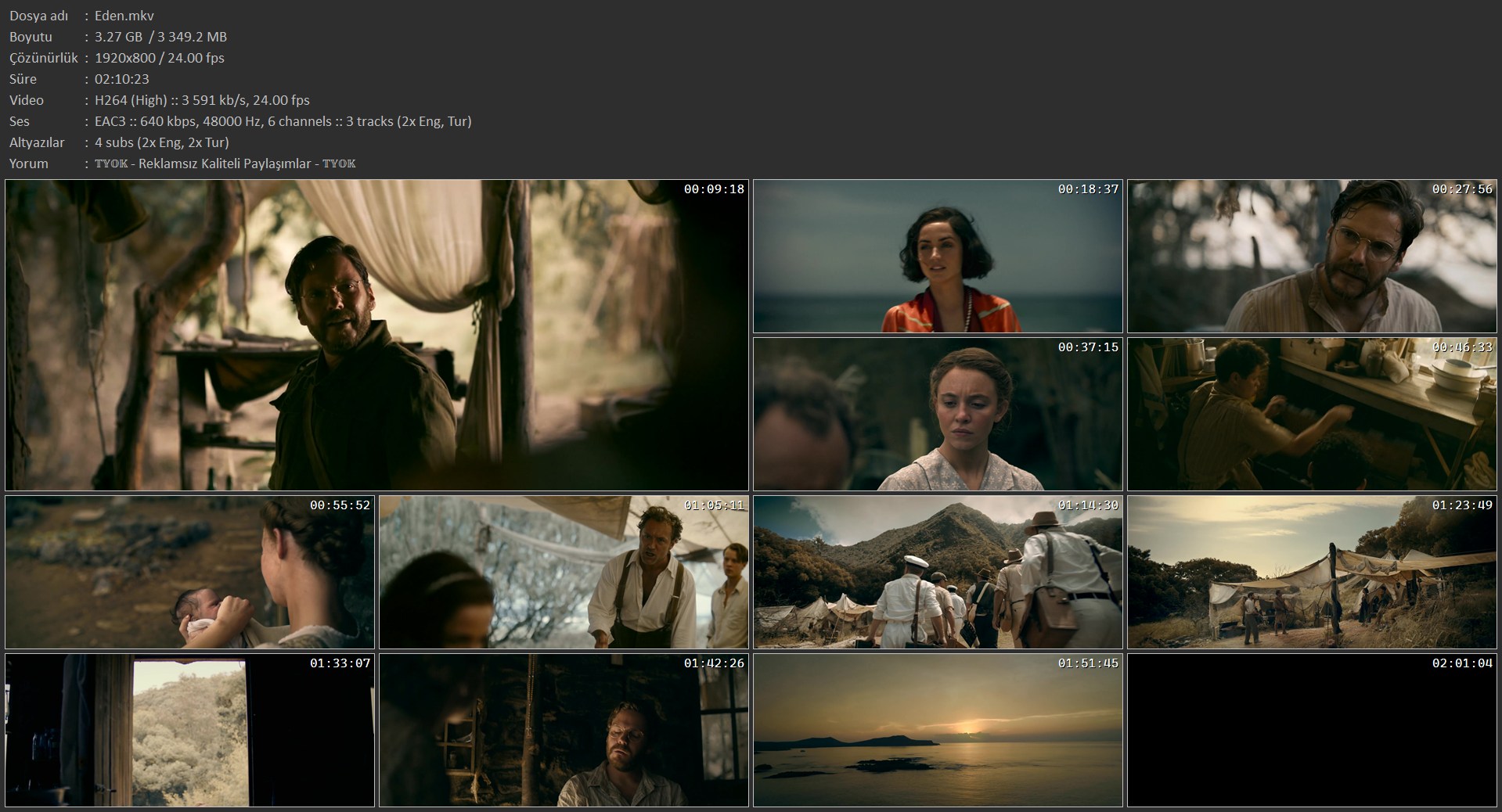Open the black frame at 02:01:04

pos(1312,730)
